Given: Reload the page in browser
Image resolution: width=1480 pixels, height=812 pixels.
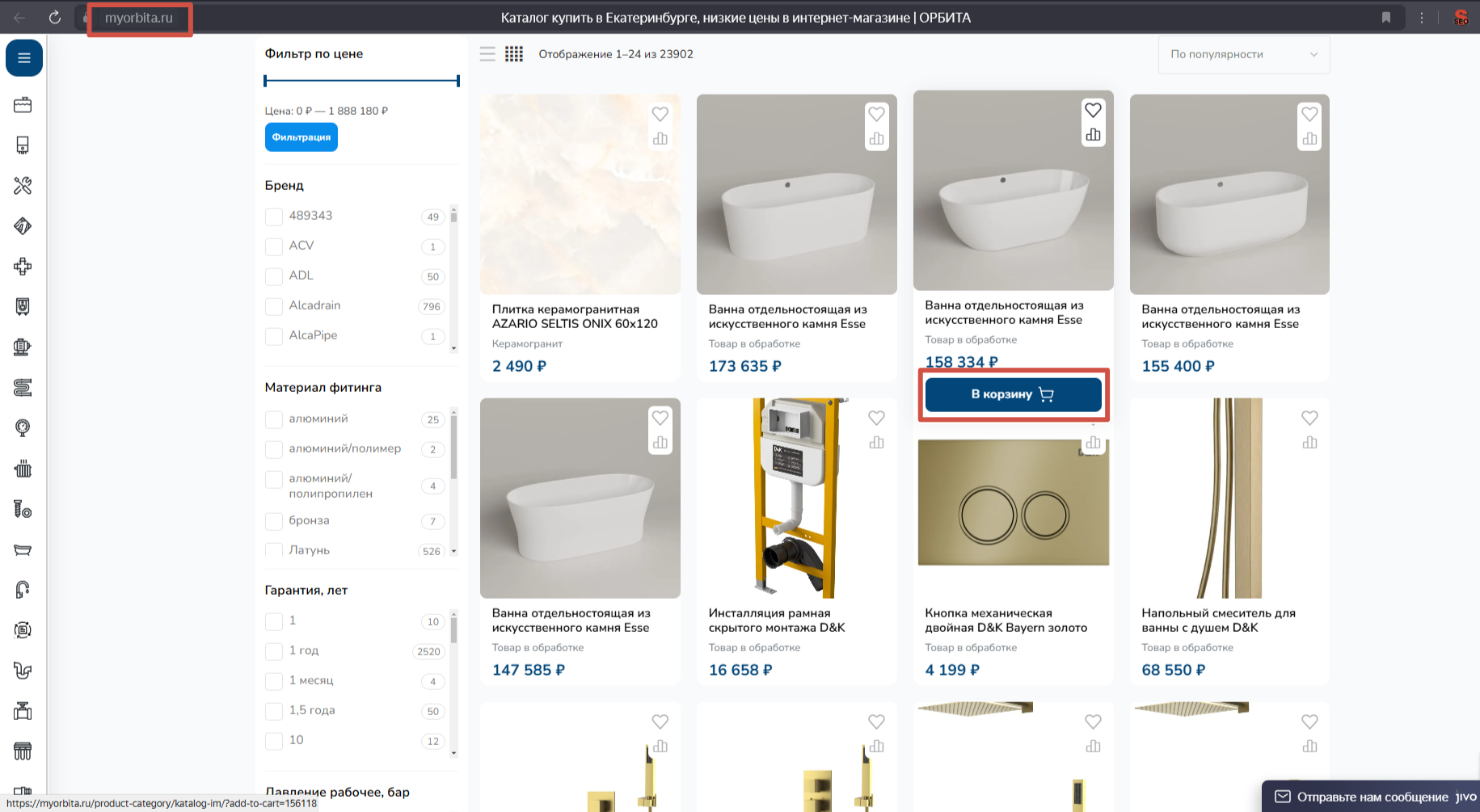Looking at the screenshot, I should [54, 18].
